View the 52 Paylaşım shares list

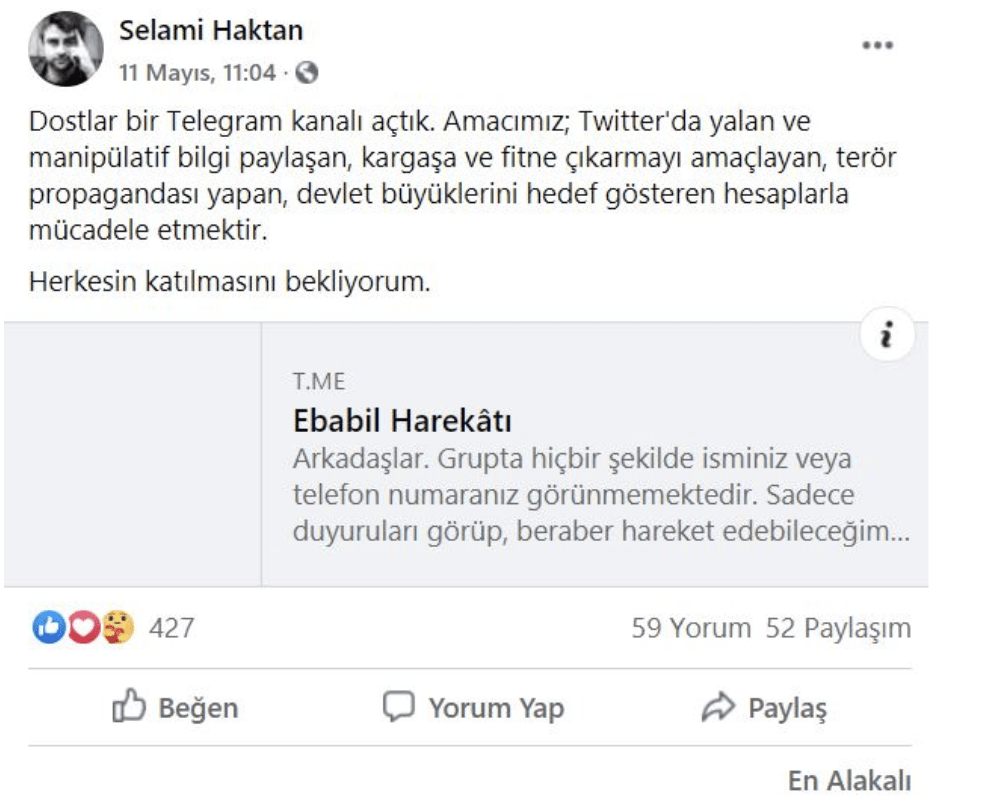click(x=838, y=629)
